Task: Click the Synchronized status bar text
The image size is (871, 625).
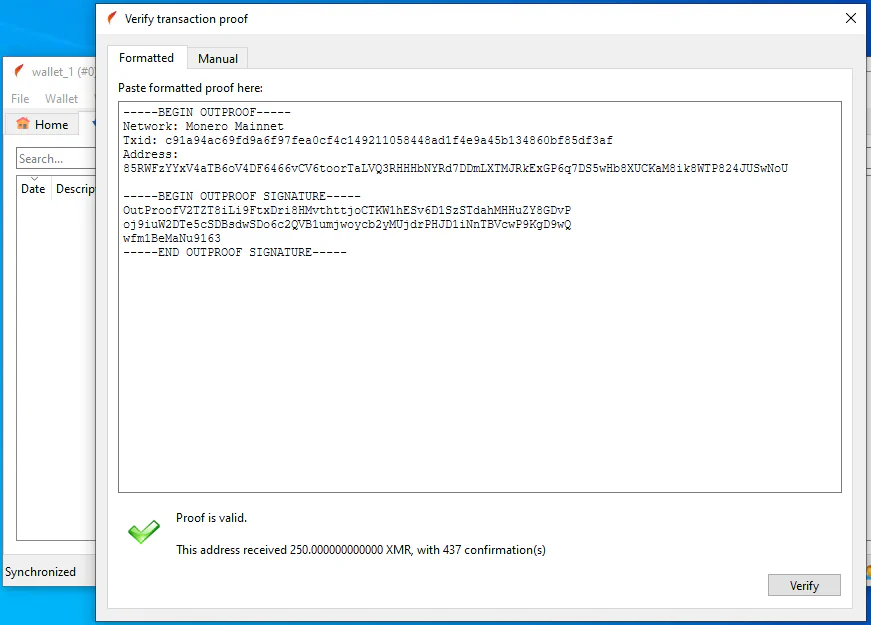Action: coord(40,572)
